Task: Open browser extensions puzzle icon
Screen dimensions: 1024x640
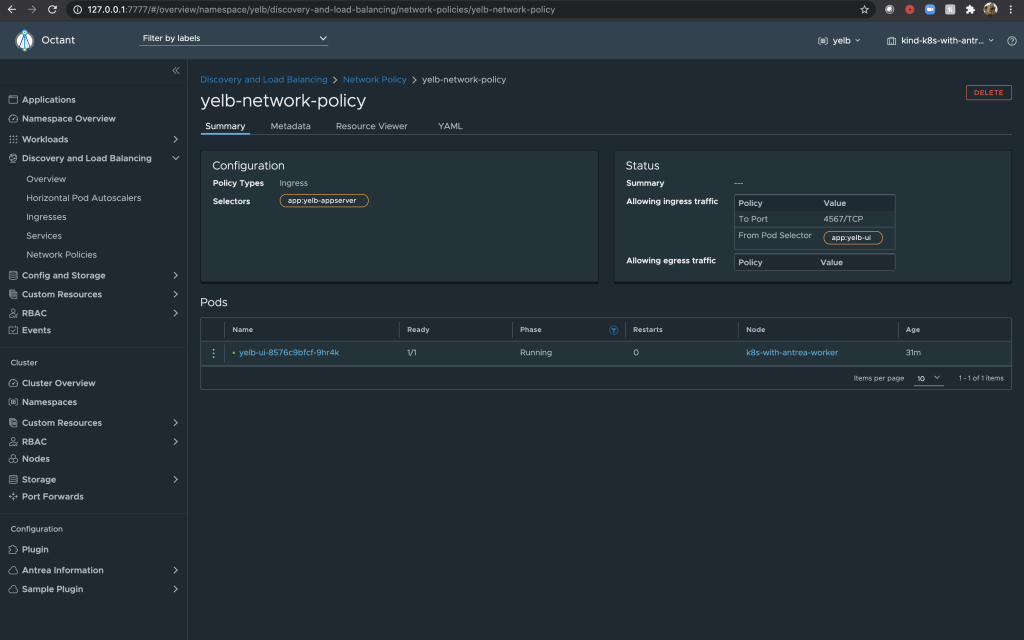Action: tap(970, 10)
